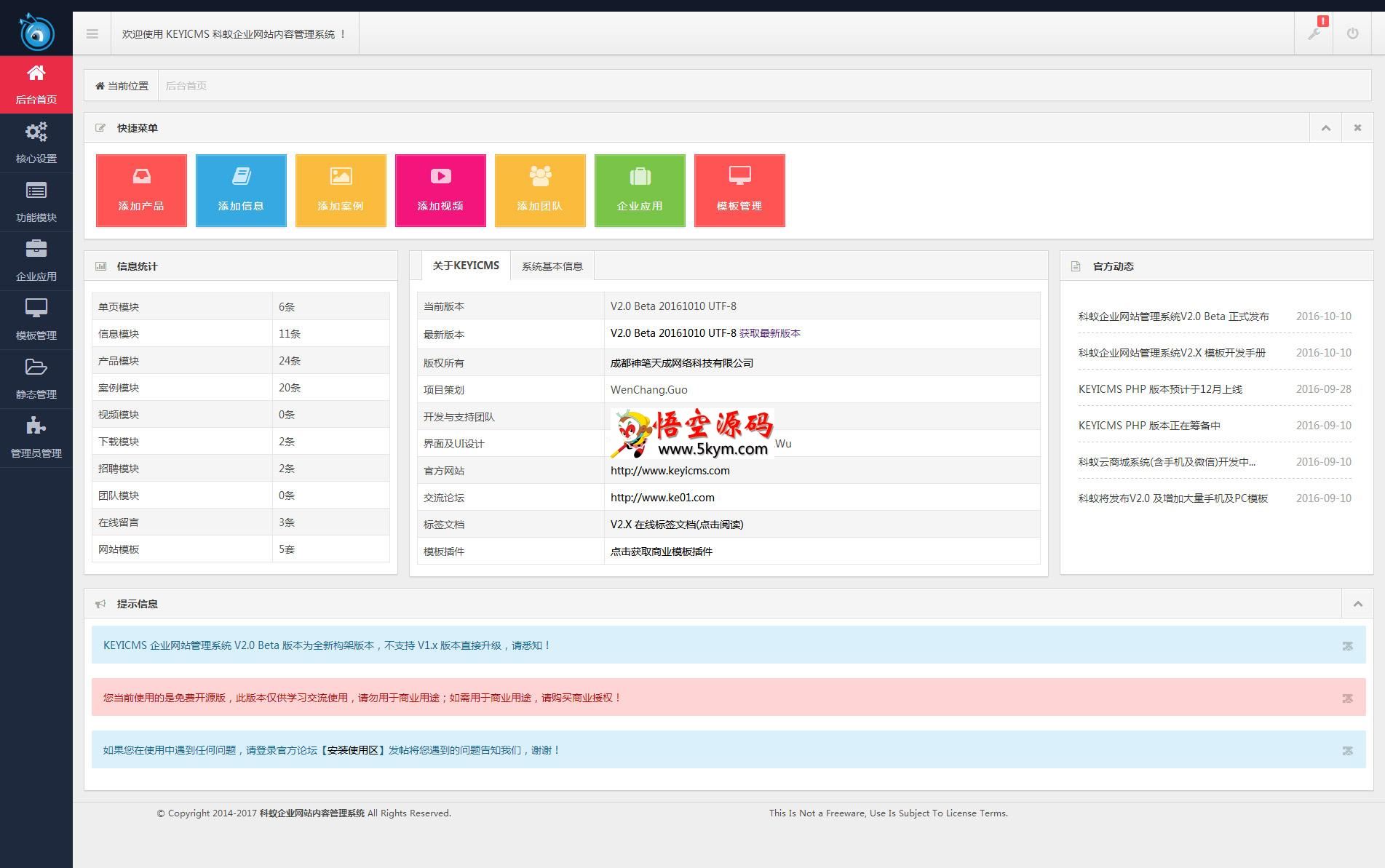
Task: Open news 科蚁企业网站管理系统V2.0 Beta 正式发布
Action: point(1173,316)
